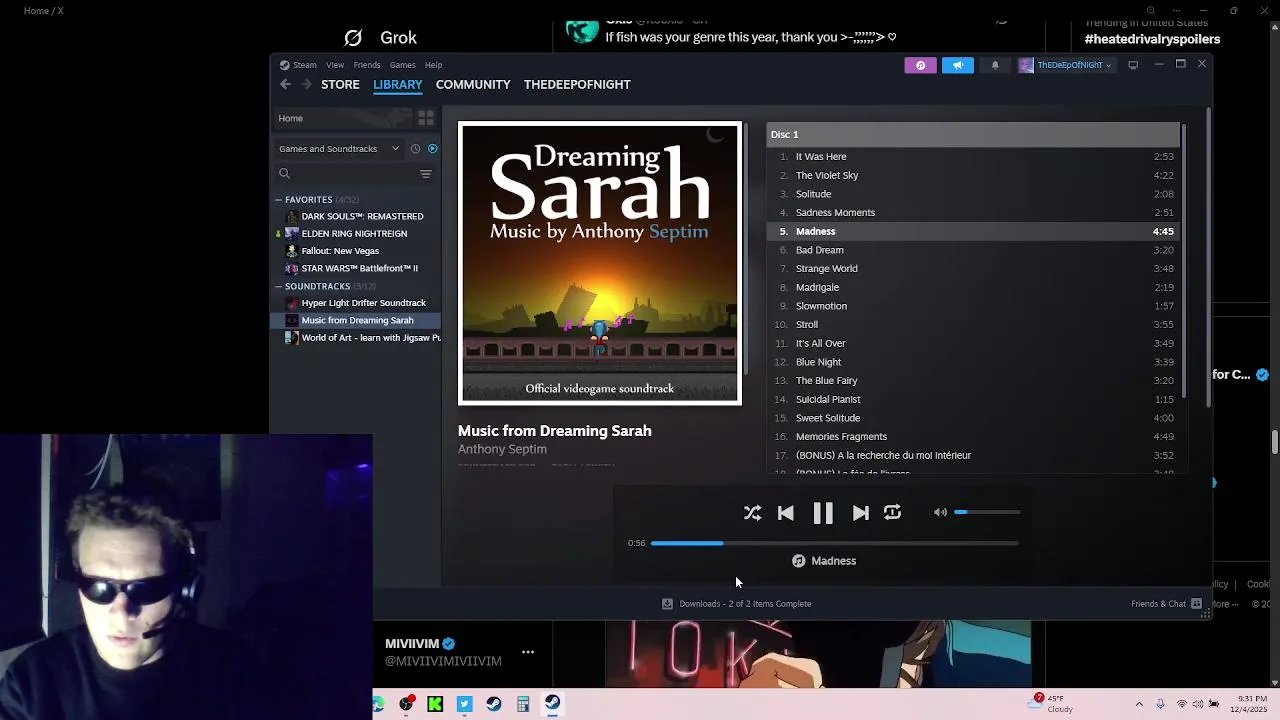Open Friends & Chat
1280x720 pixels.
coord(1166,604)
